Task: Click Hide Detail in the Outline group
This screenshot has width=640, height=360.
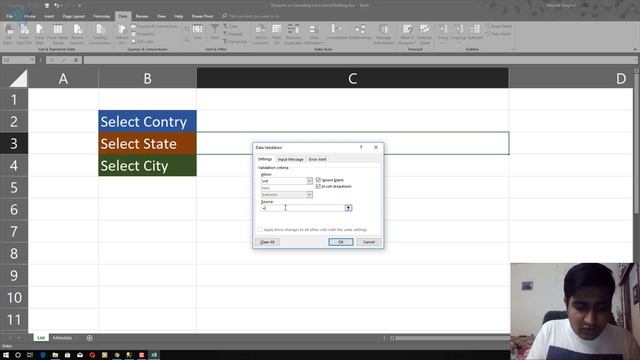Action: [x=498, y=33]
